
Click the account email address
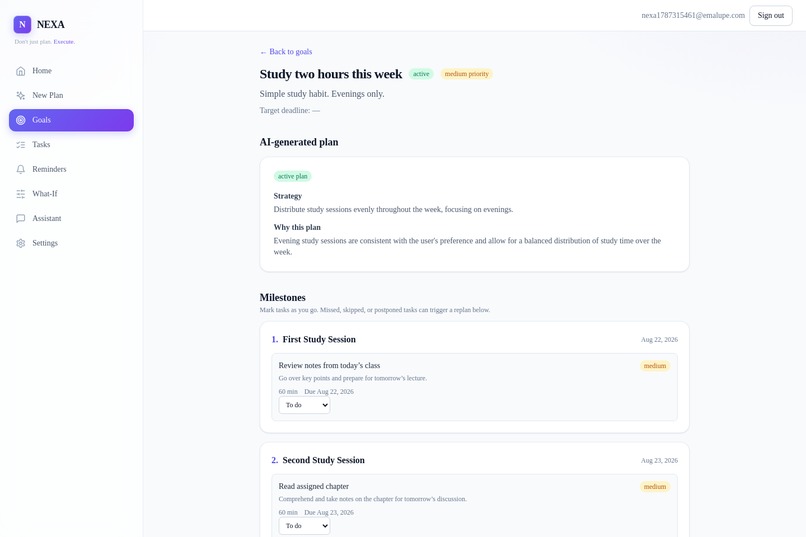coord(693,15)
